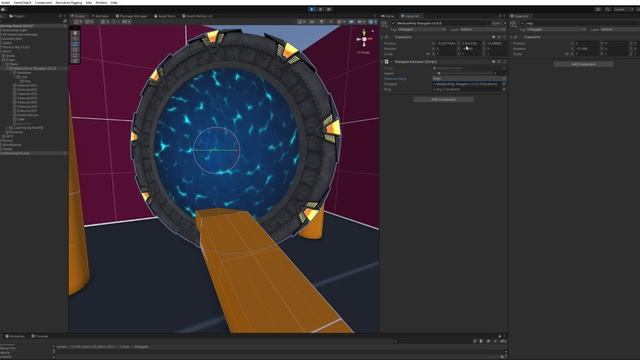The height and width of the screenshot is (360, 640).
Task: Collapse Transform component in first Inspector
Action: click(382, 37)
